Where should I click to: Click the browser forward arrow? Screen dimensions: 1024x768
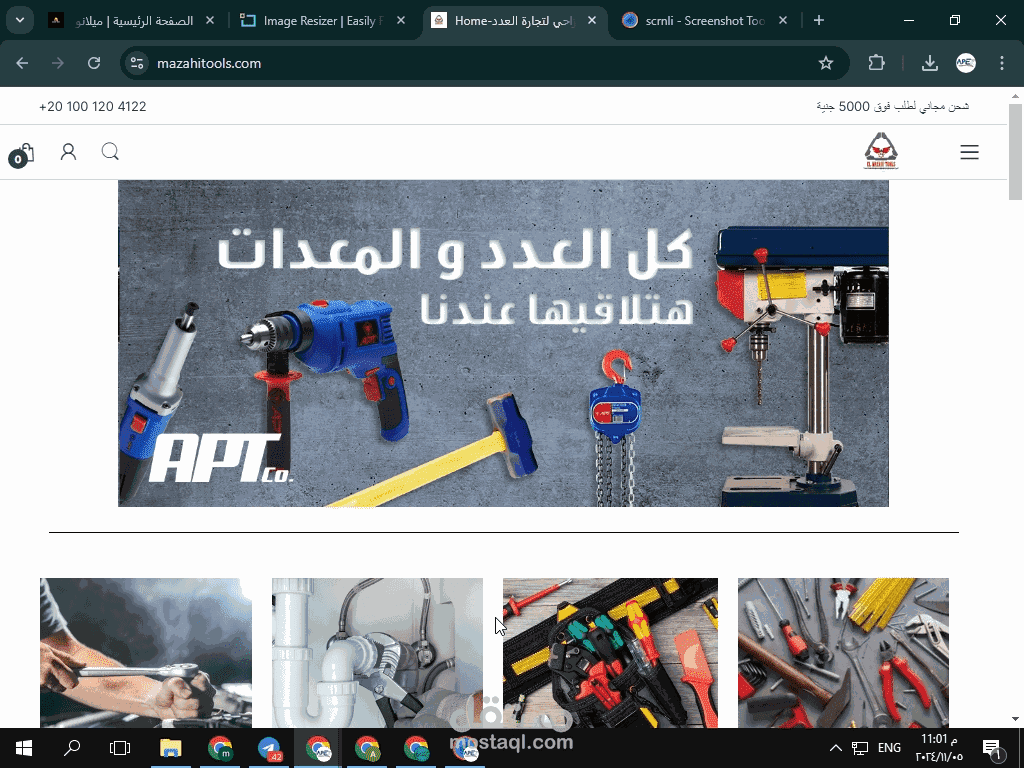pos(58,63)
